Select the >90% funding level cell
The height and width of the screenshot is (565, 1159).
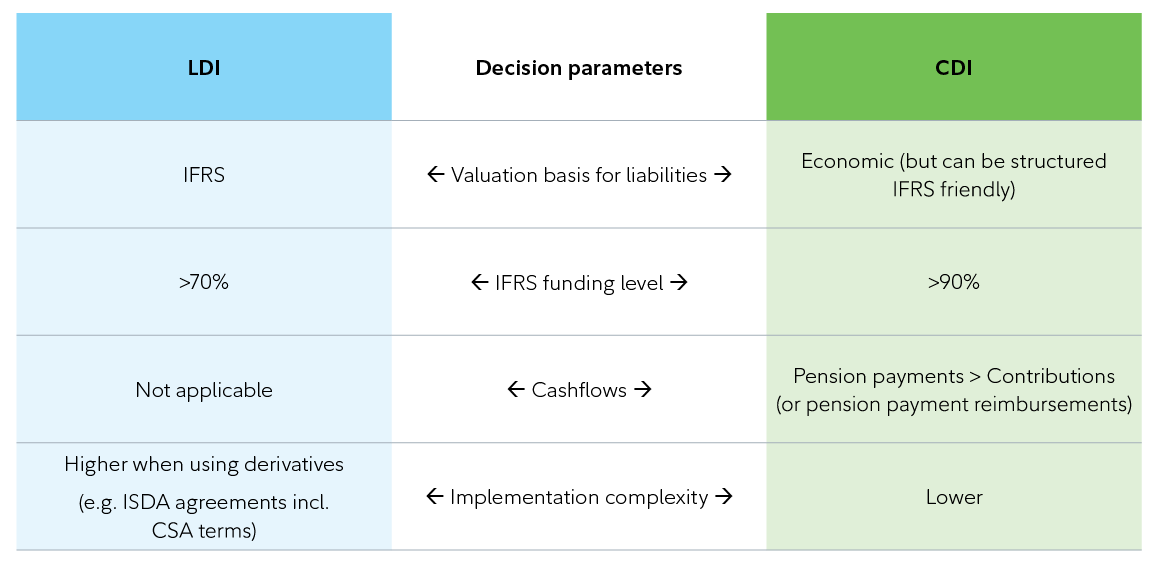click(x=954, y=283)
